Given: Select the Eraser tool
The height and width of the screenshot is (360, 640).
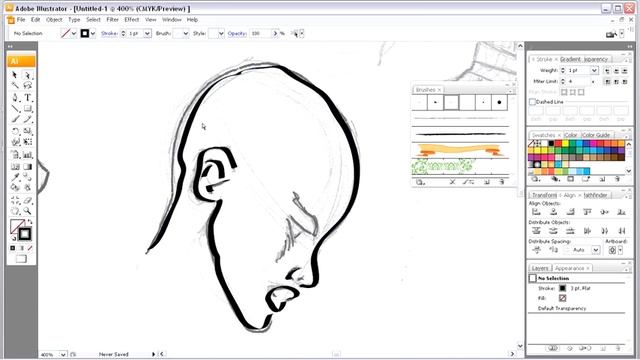Looking at the screenshot, I should point(27,200).
